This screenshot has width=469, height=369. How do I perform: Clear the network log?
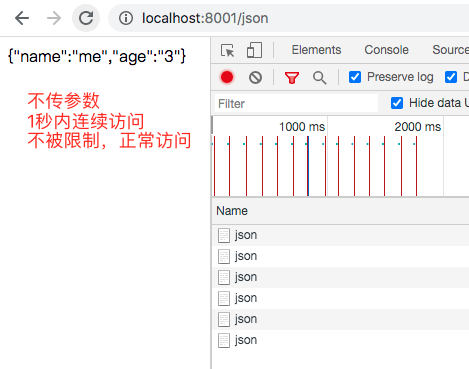pyautogui.click(x=255, y=77)
